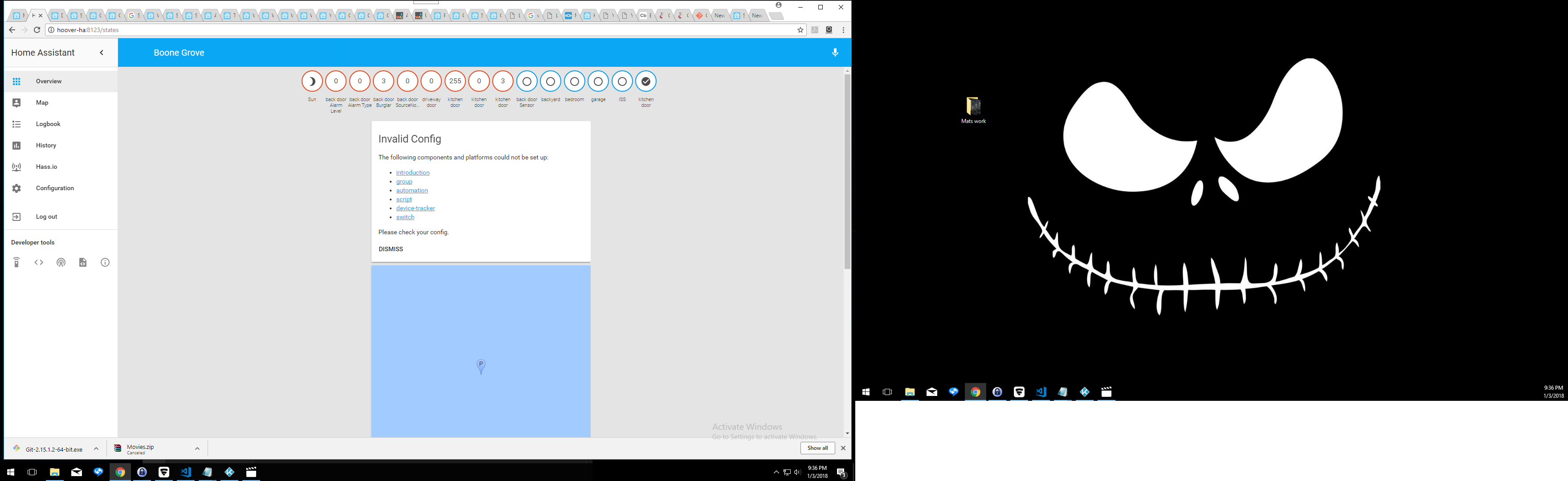Image resolution: width=1568 pixels, height=481 pixels.
Task: Open the Map panel
Action: (x=41, y=102)
